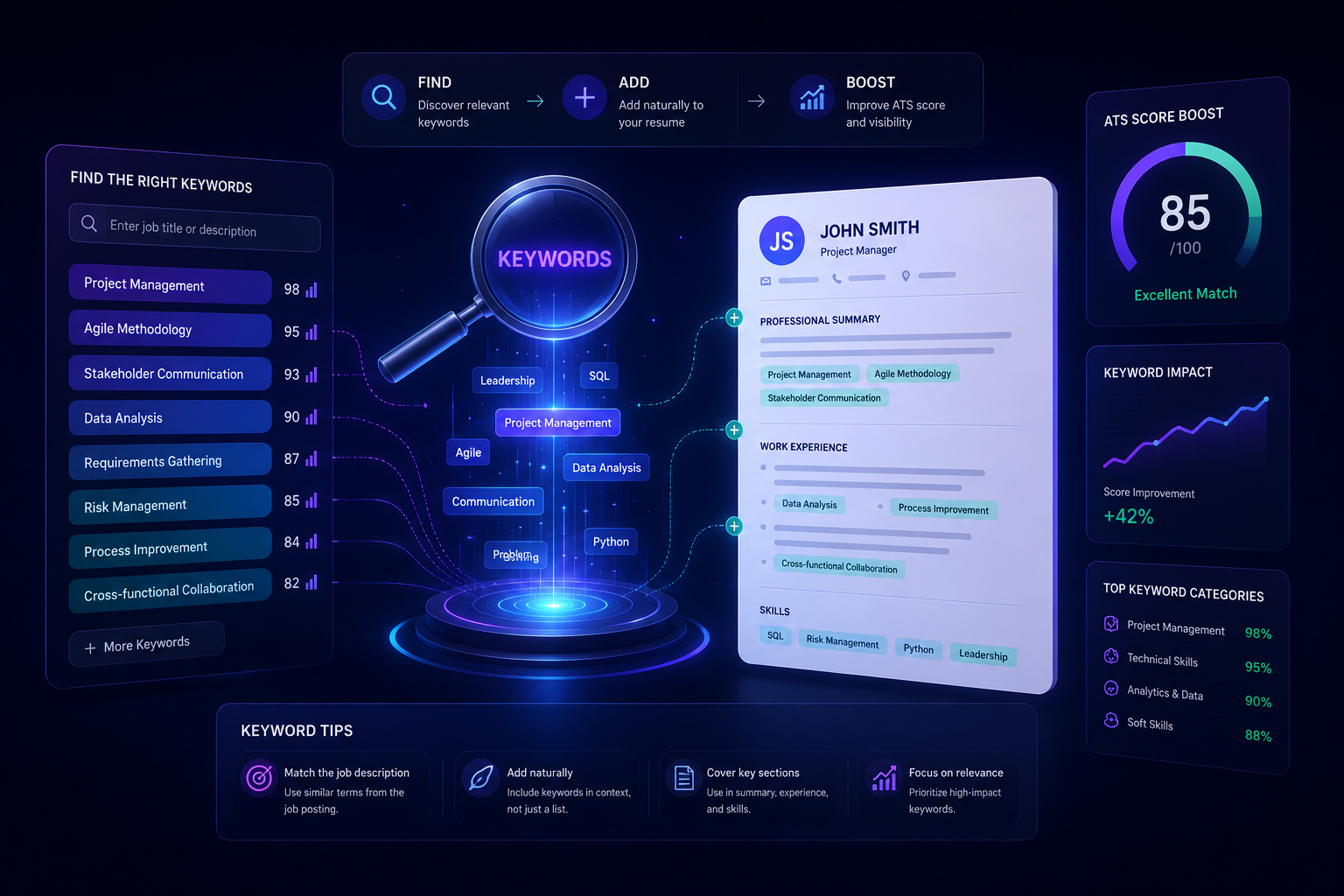The height and width of the screenshot is (896, 1344).
Task: Click bar chart icon beside score 93
Action: [x=311, y=374]
